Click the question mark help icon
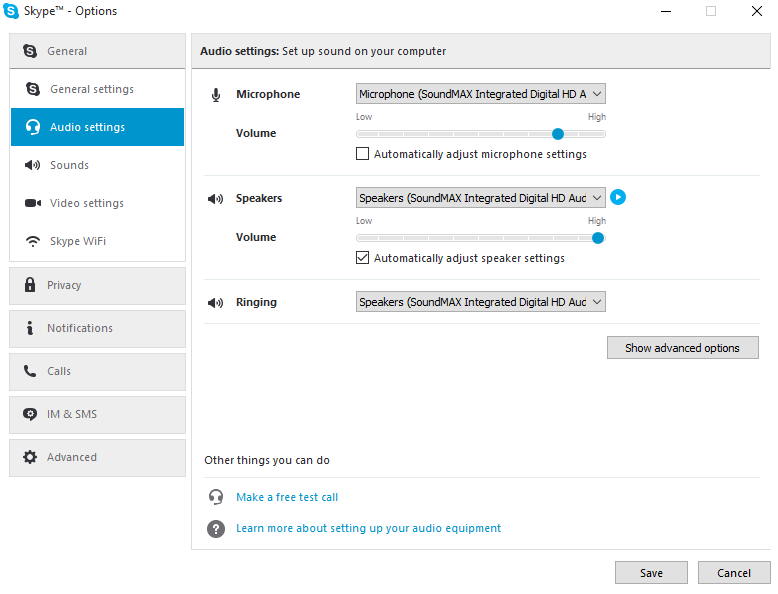The image size is (778, 594). 216,529
